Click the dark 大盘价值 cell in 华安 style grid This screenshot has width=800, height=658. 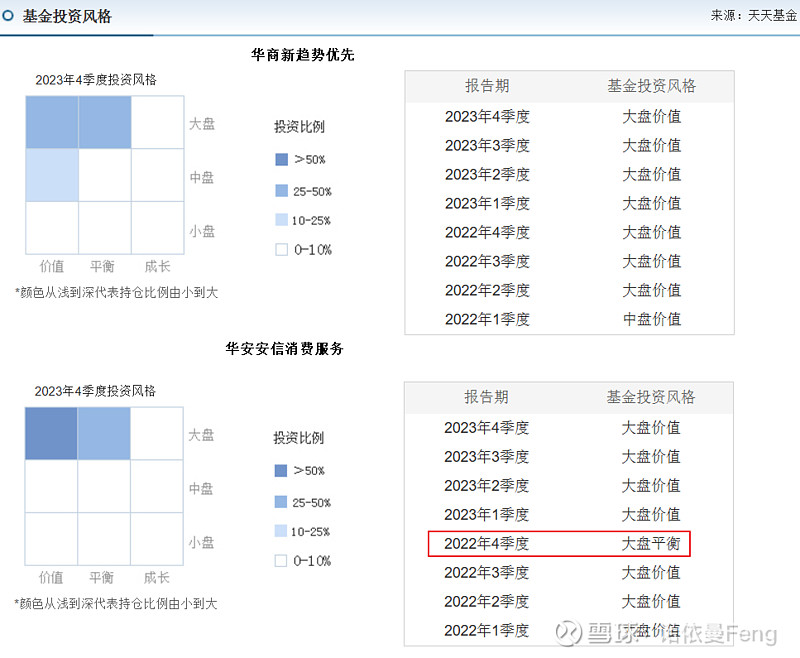[x=51, y=434]
